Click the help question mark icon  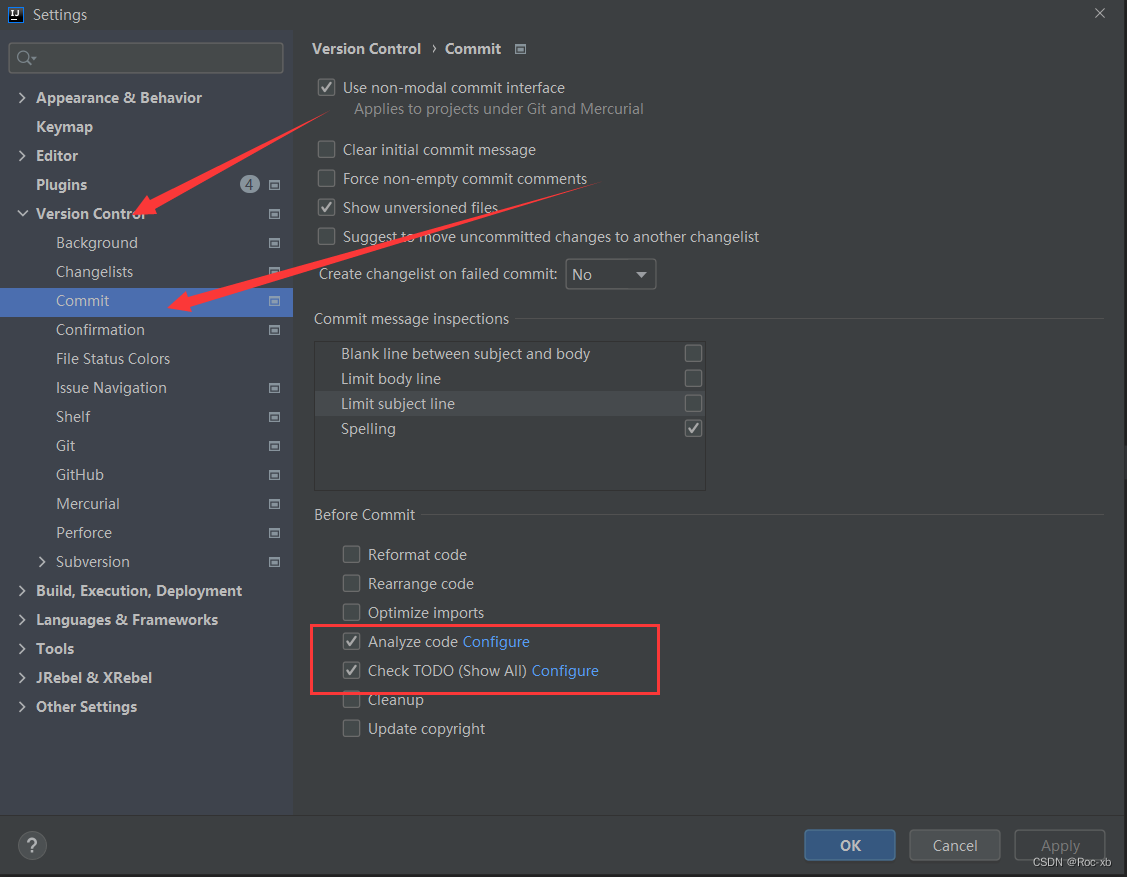pos(31,845)
